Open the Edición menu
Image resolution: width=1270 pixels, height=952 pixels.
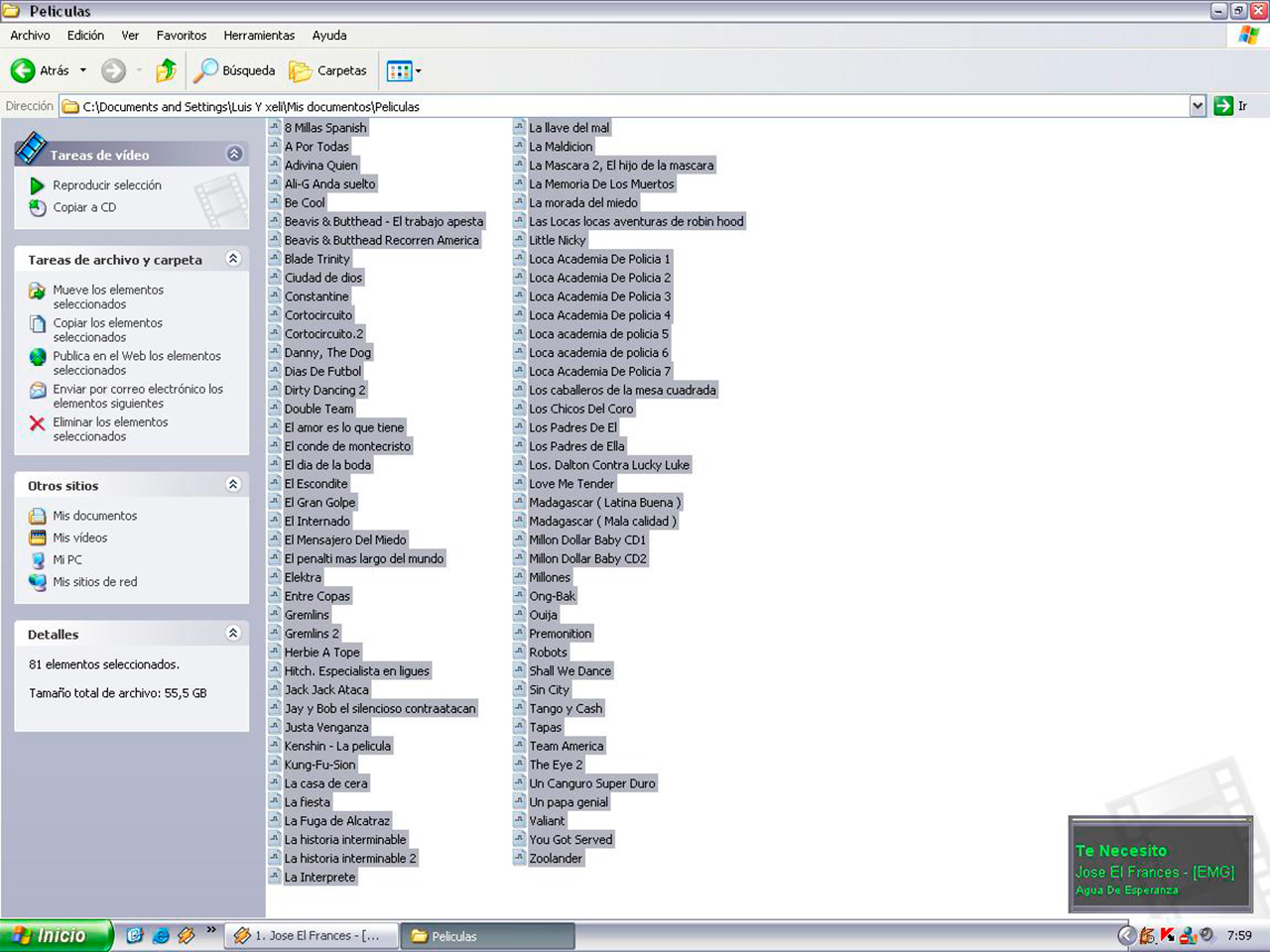pos(85,35)
